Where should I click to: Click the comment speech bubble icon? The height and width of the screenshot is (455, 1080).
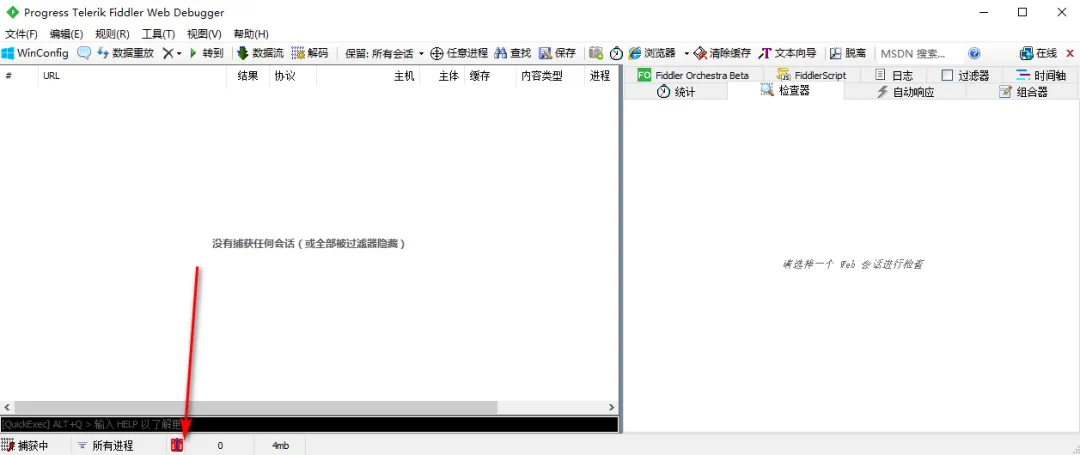click(83, 53)
